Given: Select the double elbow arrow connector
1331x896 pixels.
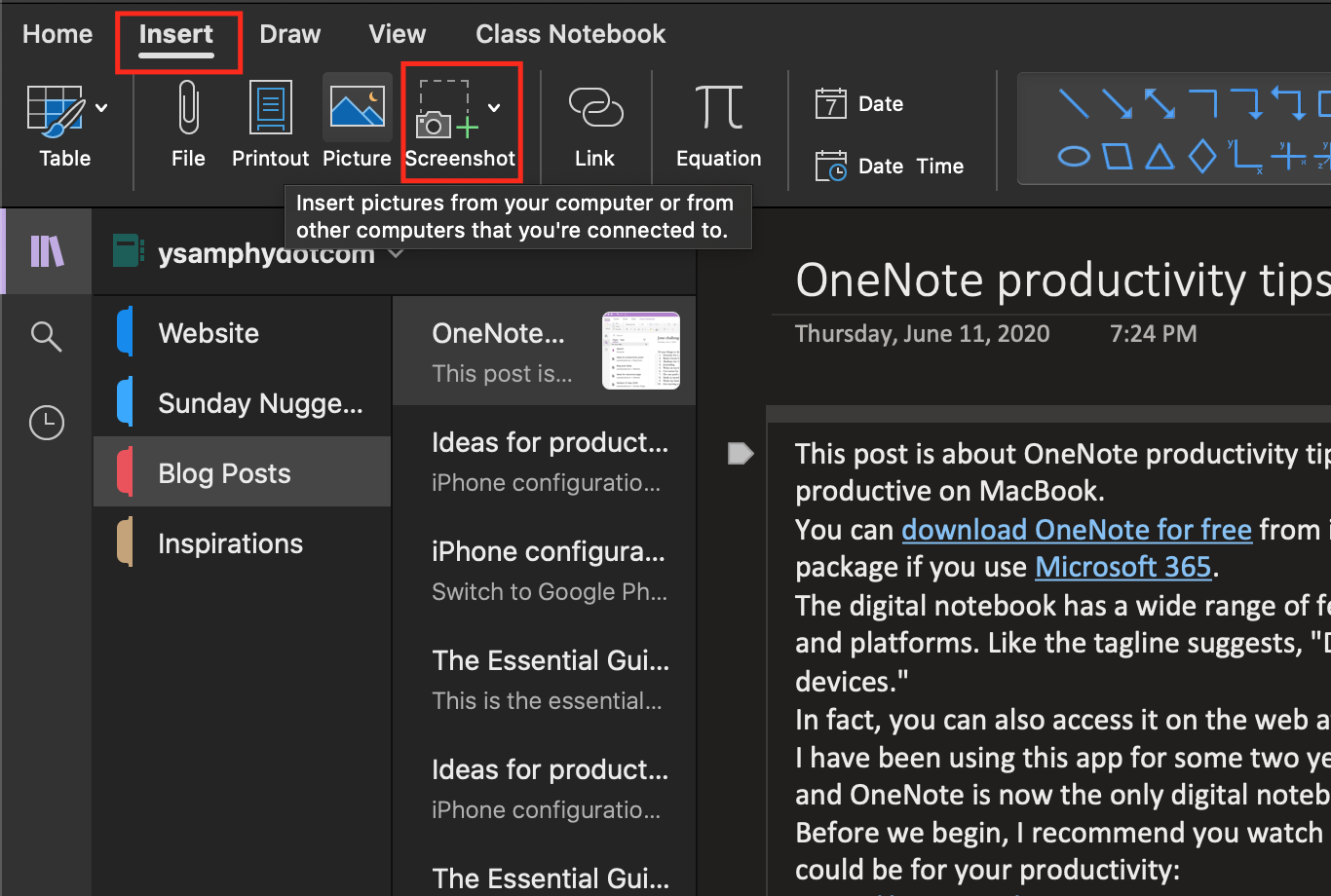Looking at the screenshot, I should [x=1289, y=103].
